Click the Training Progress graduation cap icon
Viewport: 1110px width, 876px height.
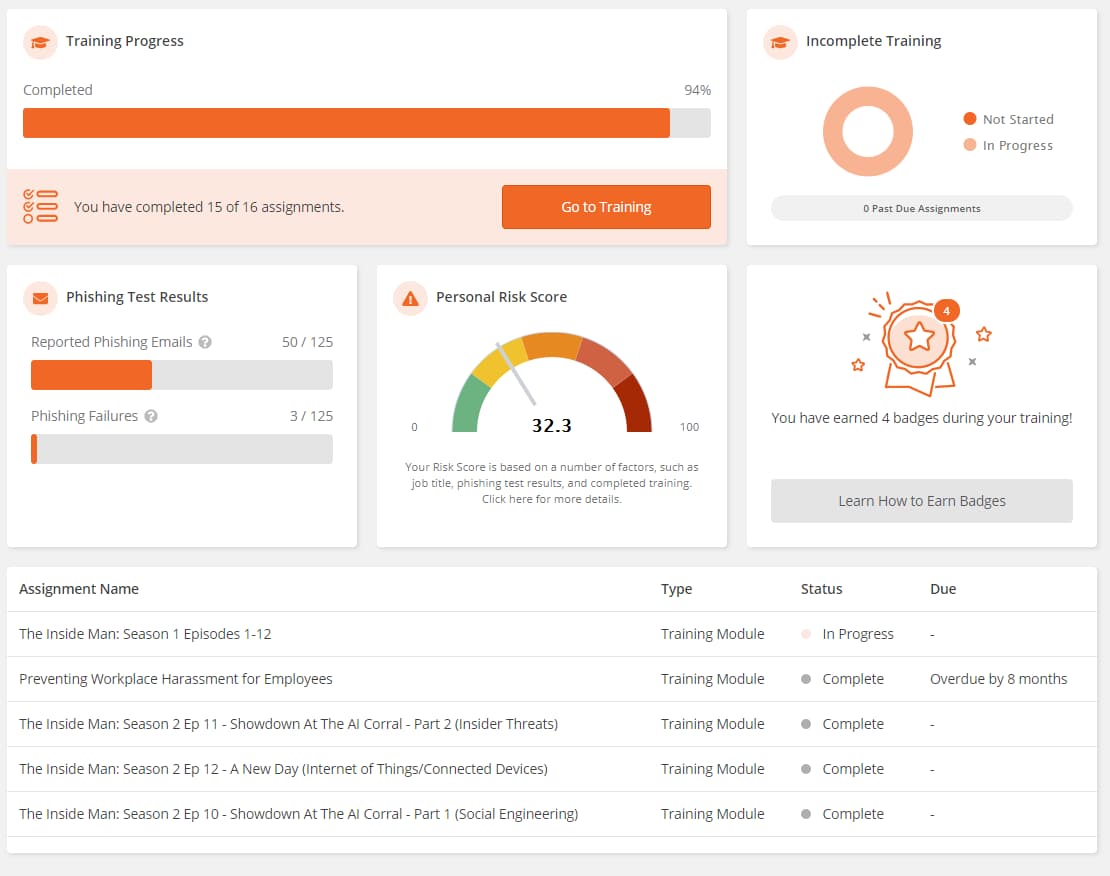click(40, 42)
